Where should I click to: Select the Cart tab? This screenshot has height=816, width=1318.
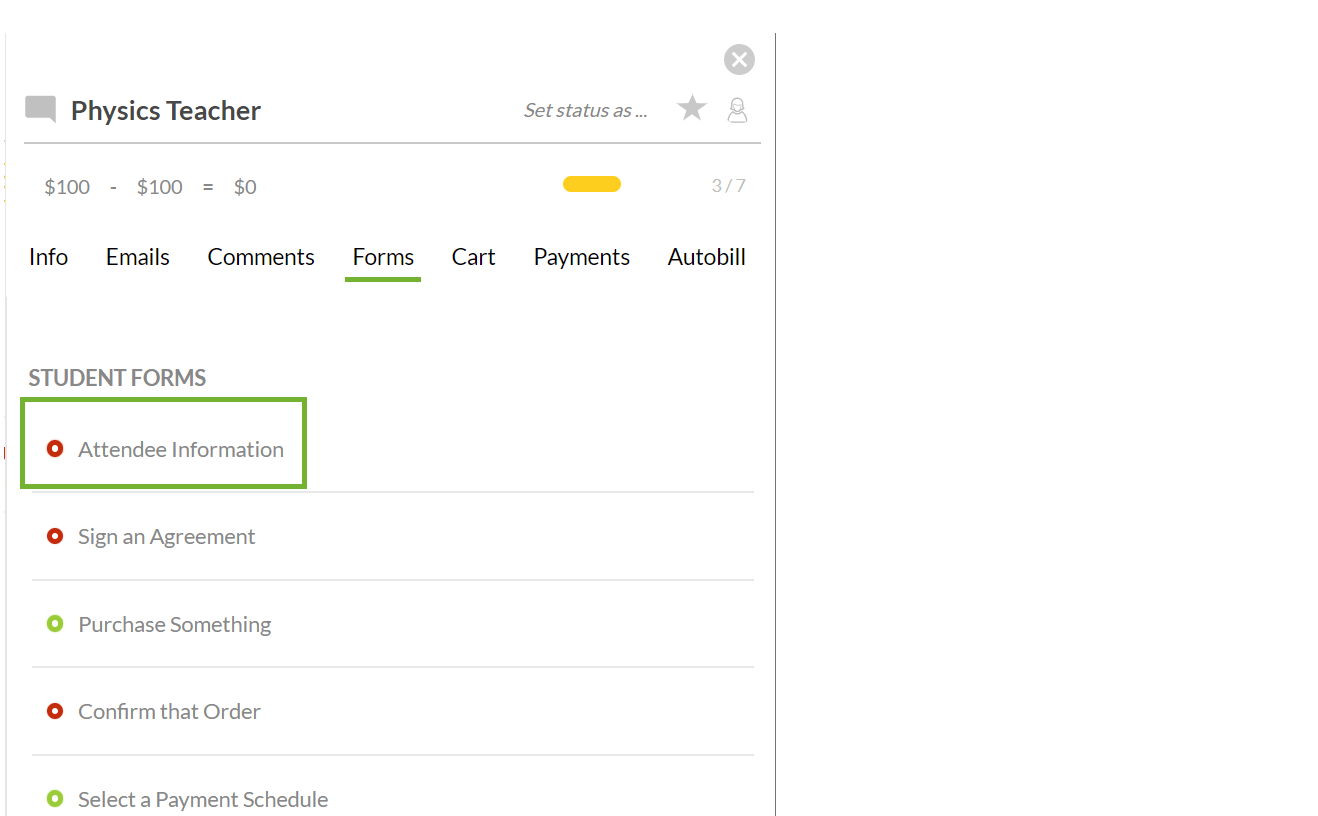click(x=473, y=257)
